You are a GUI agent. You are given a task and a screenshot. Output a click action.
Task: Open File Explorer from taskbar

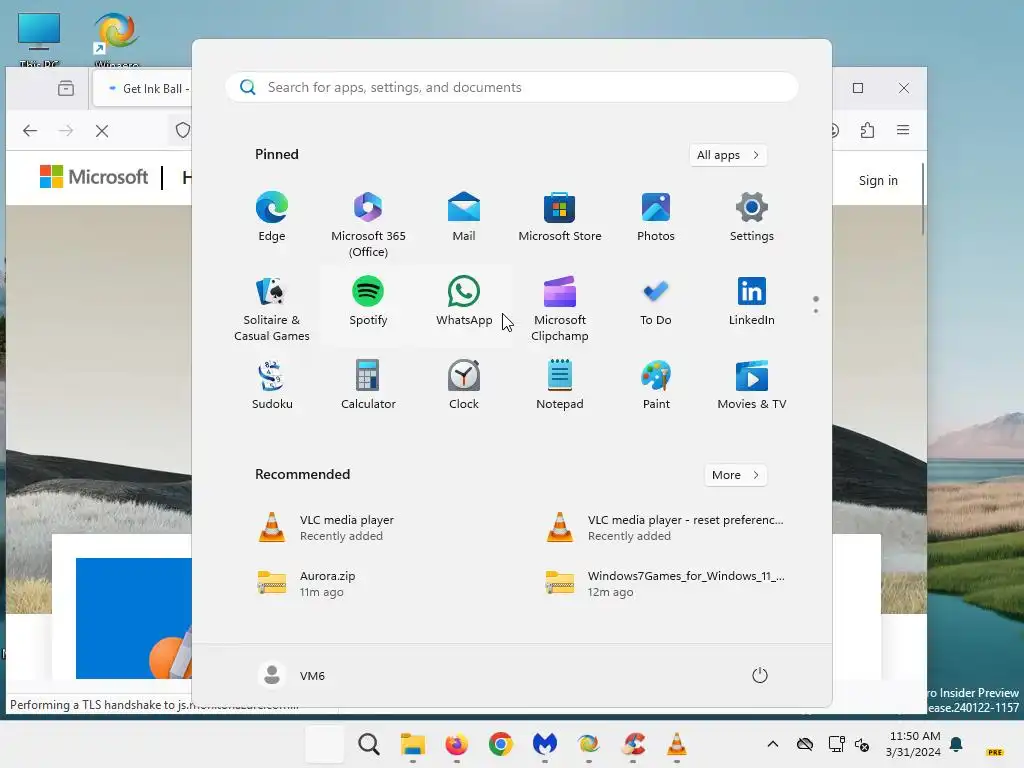click(413, 744)
